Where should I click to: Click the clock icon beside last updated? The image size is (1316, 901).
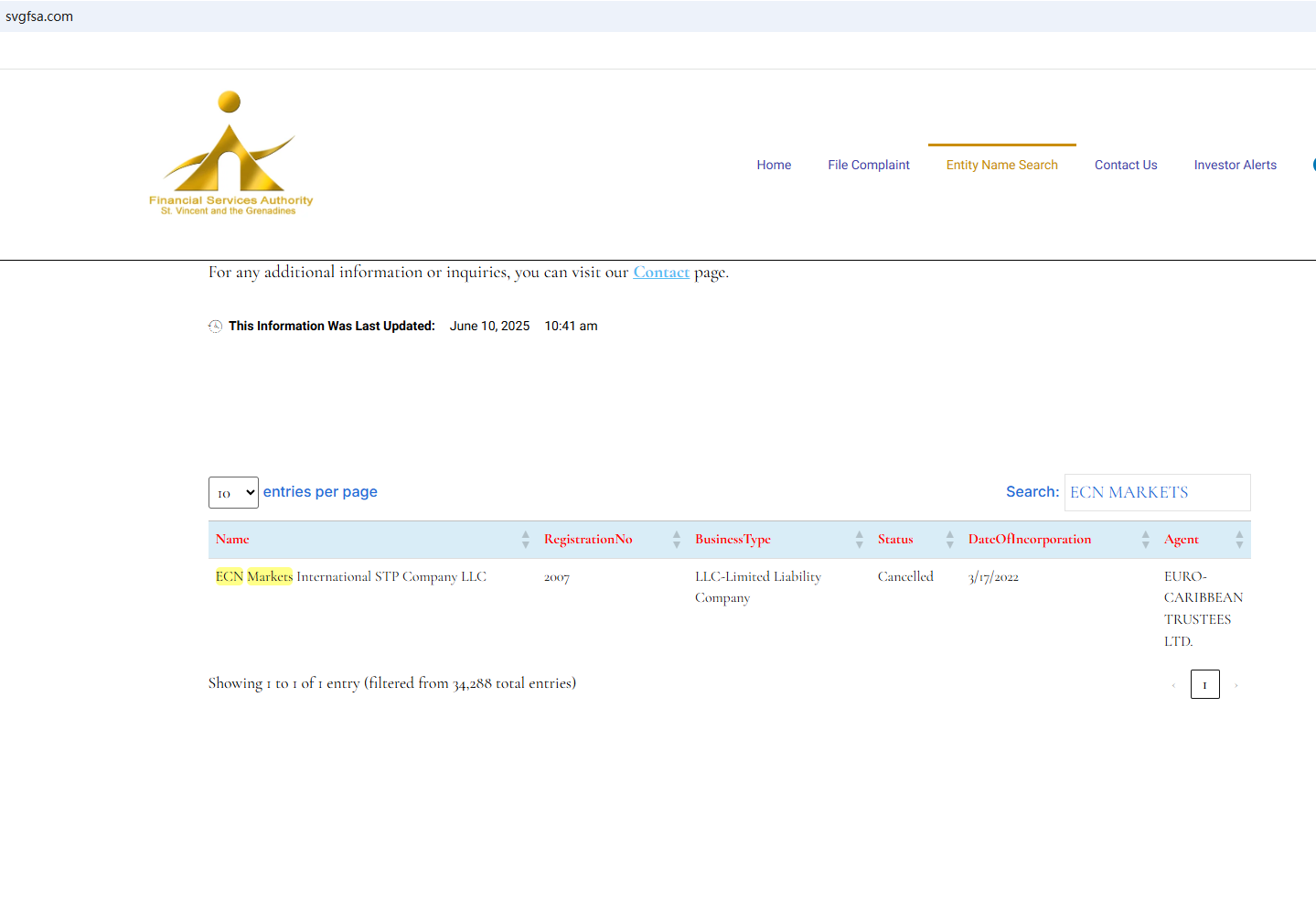(216, 327)
